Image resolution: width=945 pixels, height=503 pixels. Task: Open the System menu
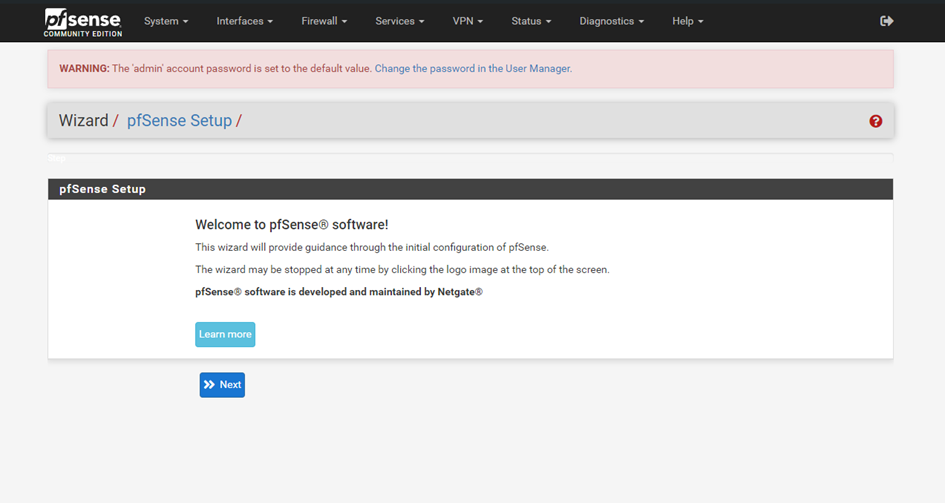166,21
